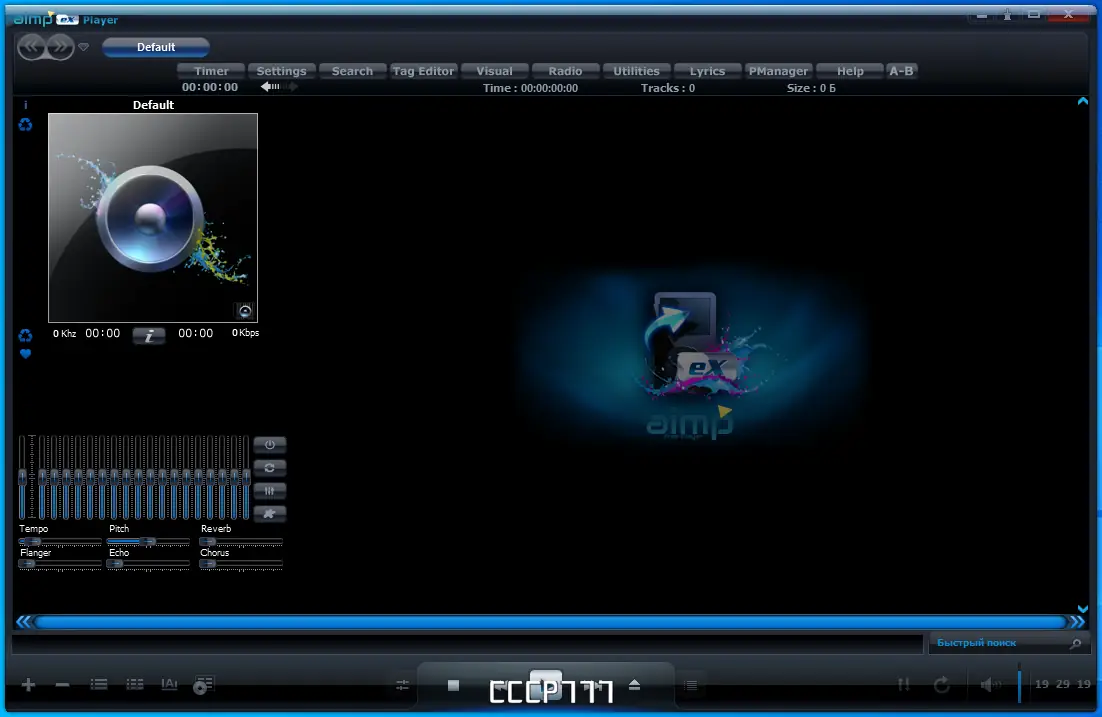Click next playlist double-arrow button
Screen dimensions: 1102x717
[60, 47]
